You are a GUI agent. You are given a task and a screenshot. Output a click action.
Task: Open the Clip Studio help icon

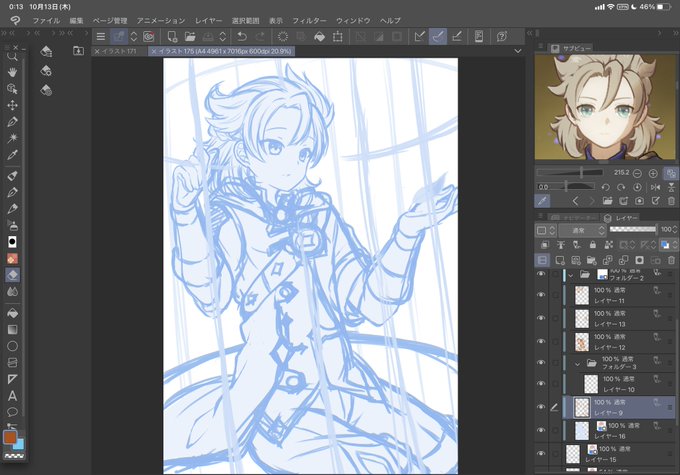click(x=502, y=36)
